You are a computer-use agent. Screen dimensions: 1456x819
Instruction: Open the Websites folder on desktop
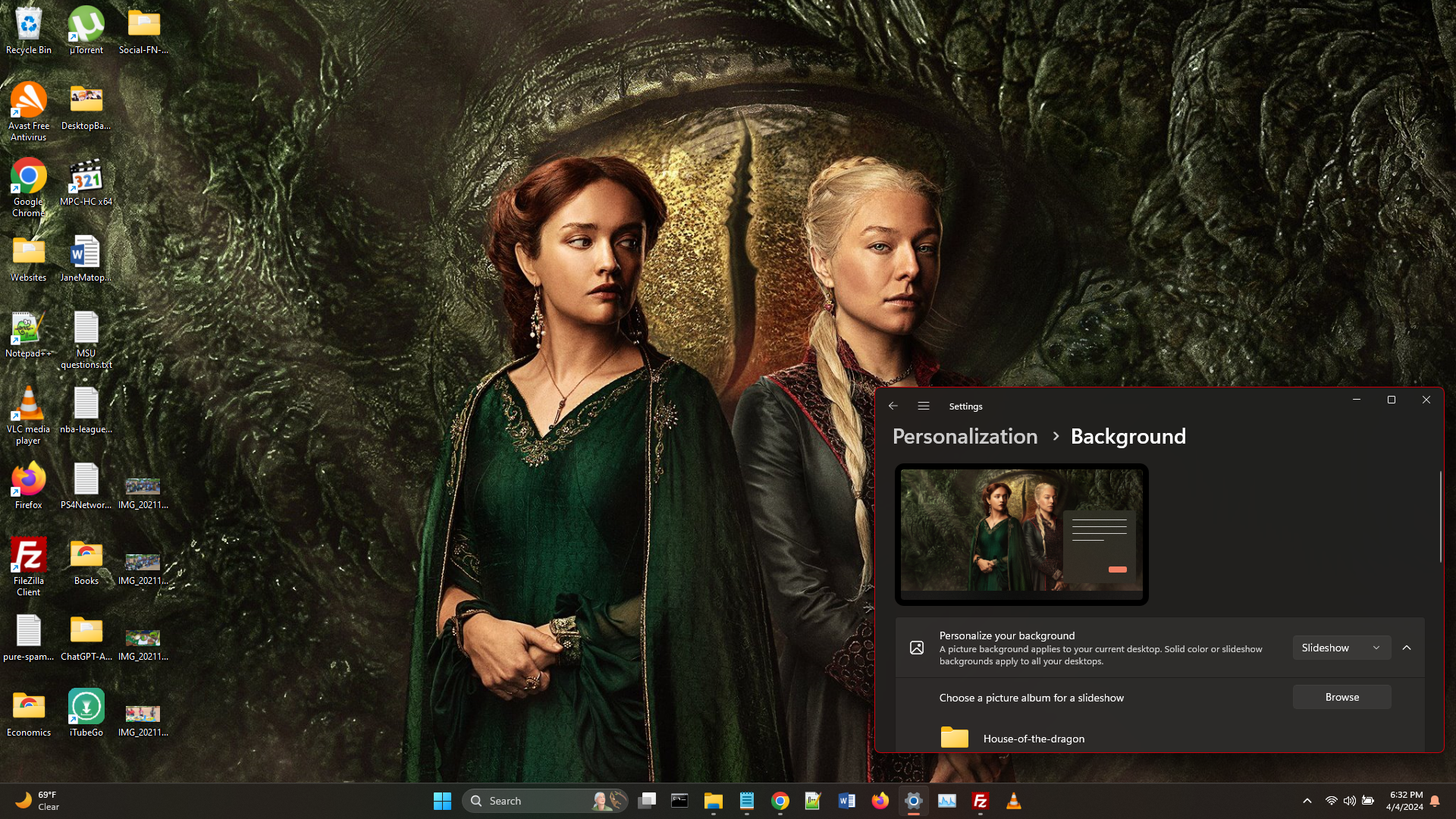[x=29, y=258]
